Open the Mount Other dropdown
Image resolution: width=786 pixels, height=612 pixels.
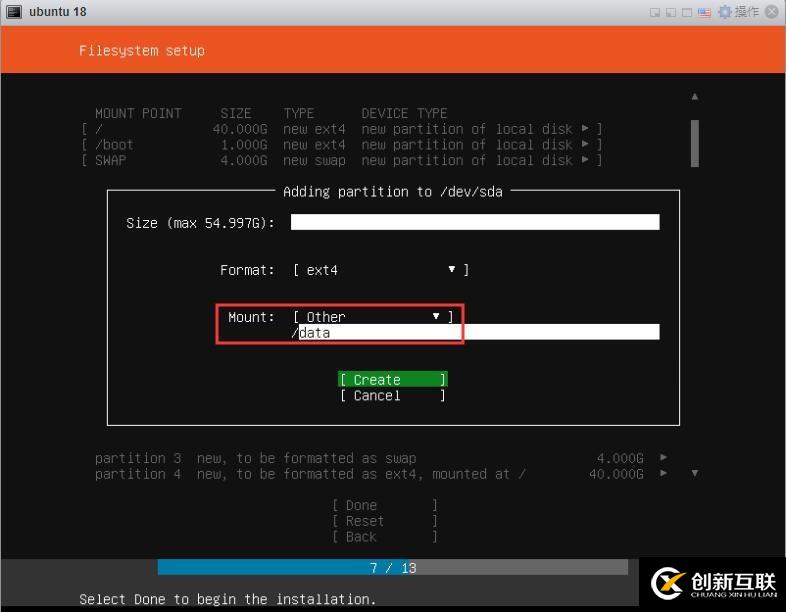tap(373, 317)
